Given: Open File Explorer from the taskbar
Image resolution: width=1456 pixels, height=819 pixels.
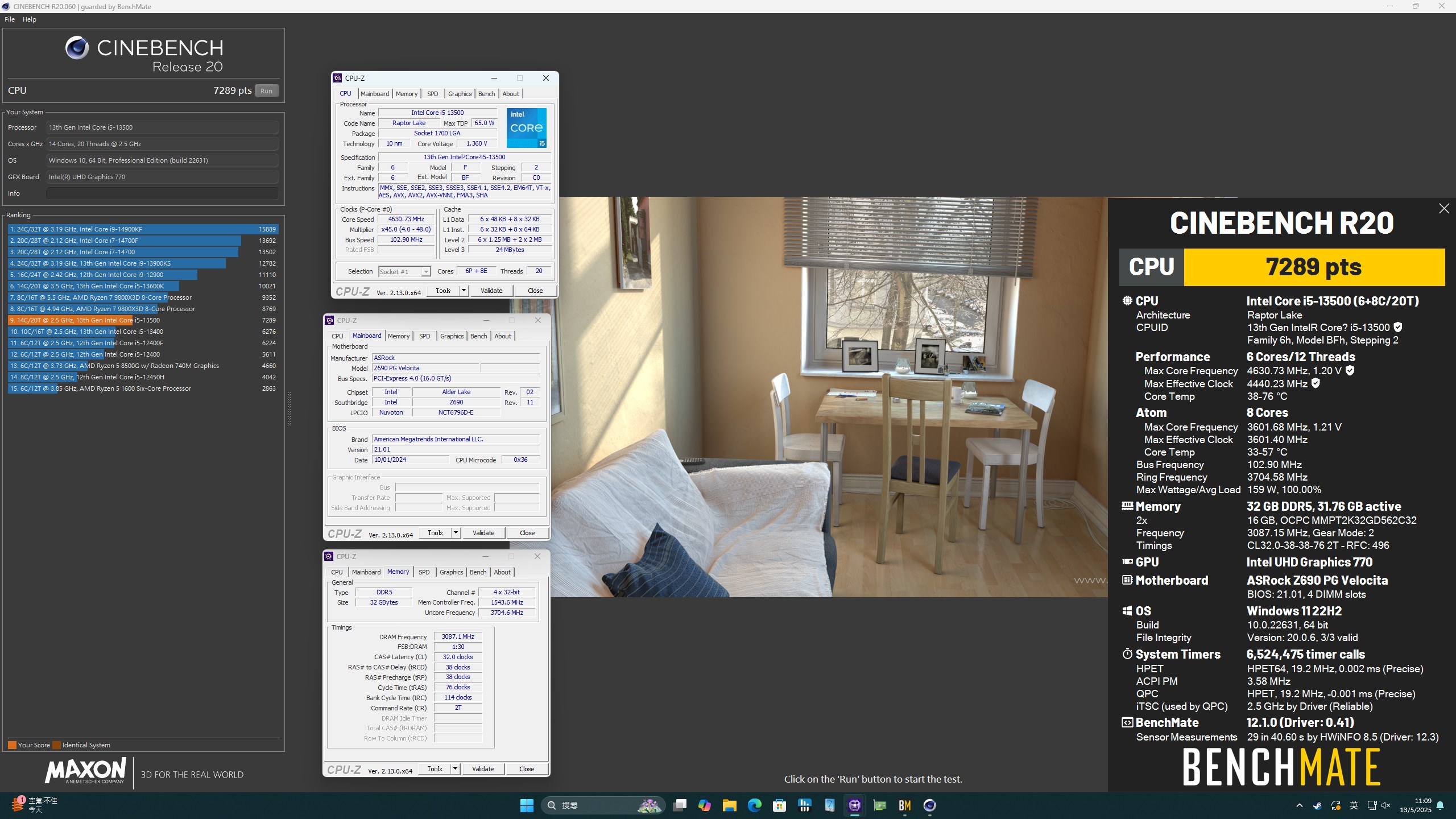Looking at the screenshot, I should (x=730, y=805).
